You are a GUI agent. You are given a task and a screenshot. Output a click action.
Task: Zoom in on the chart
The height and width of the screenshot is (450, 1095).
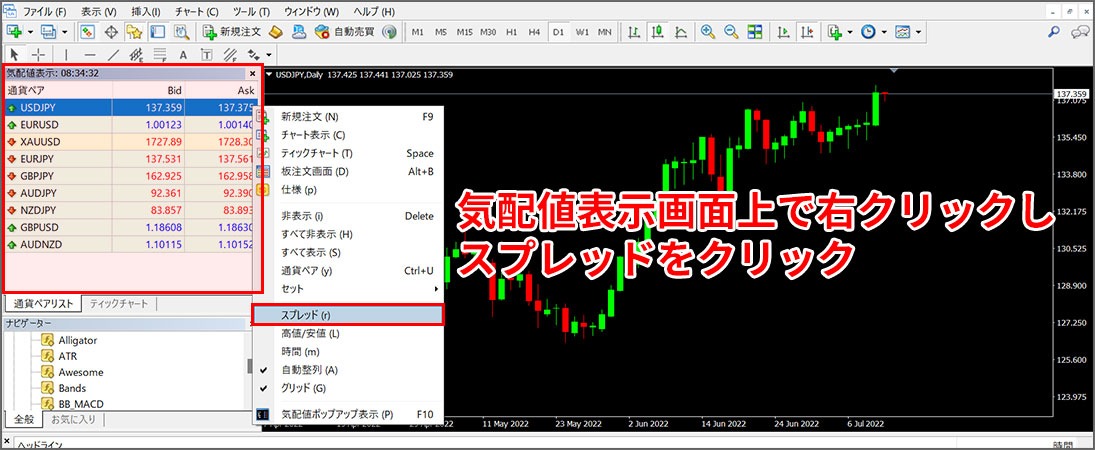(708, 31)
